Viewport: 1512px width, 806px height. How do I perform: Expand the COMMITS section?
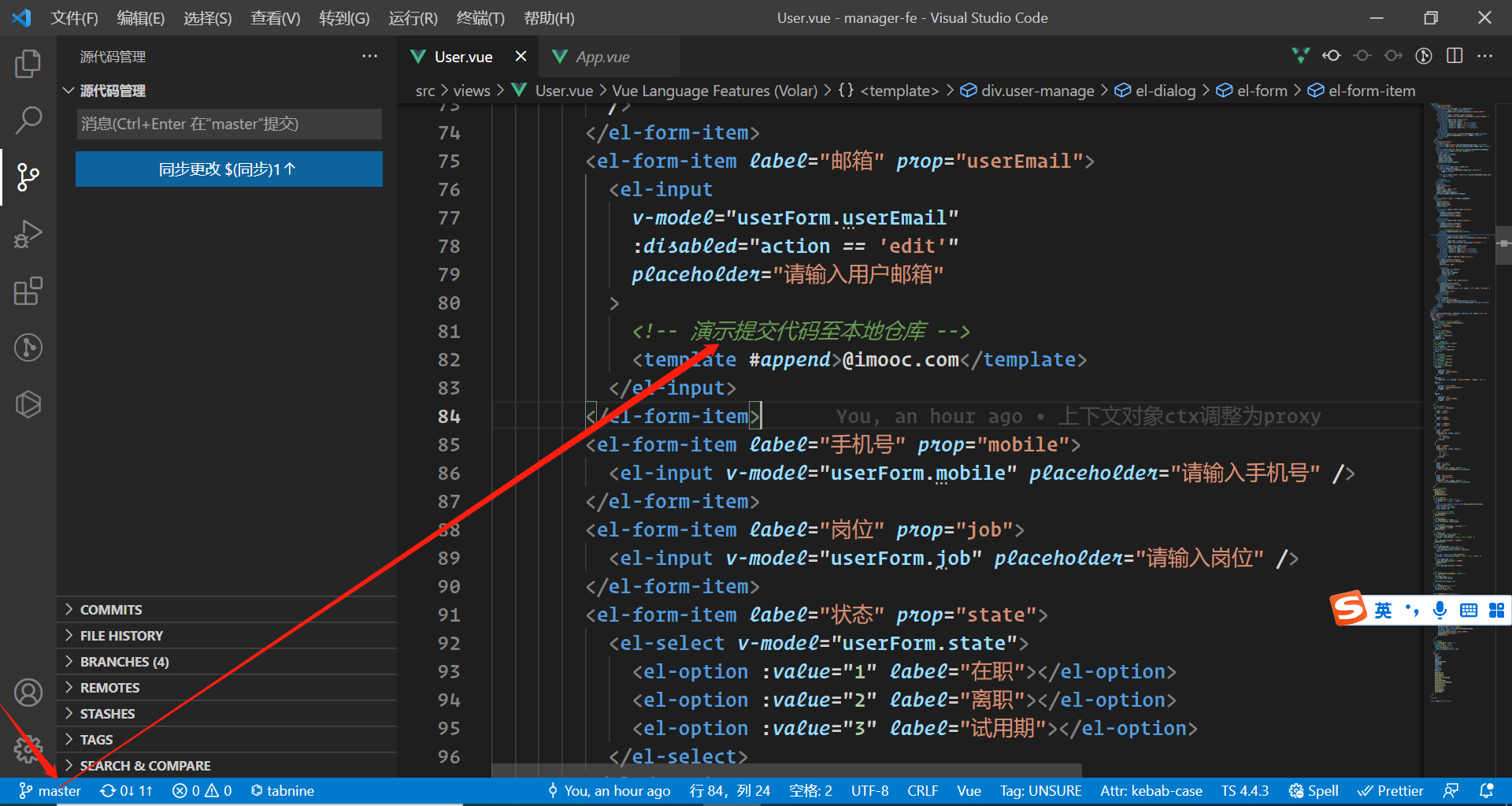pos(227,610)
